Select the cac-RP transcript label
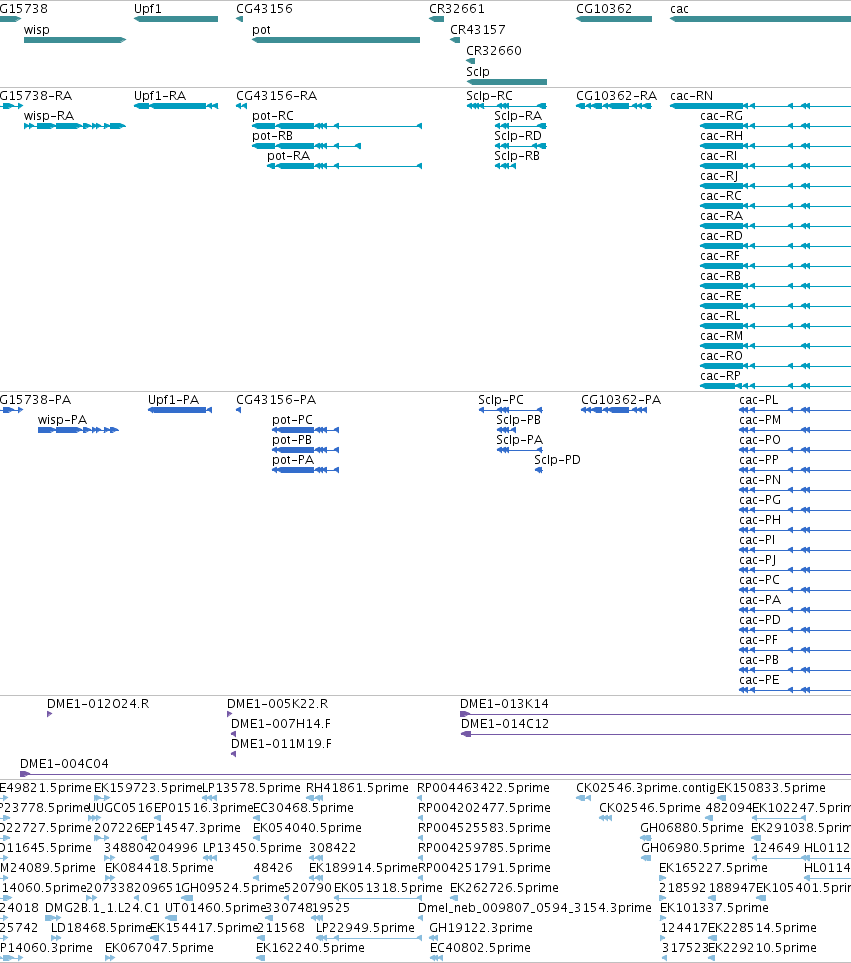This screenshot has width=851, height=963. coord(720,375)
